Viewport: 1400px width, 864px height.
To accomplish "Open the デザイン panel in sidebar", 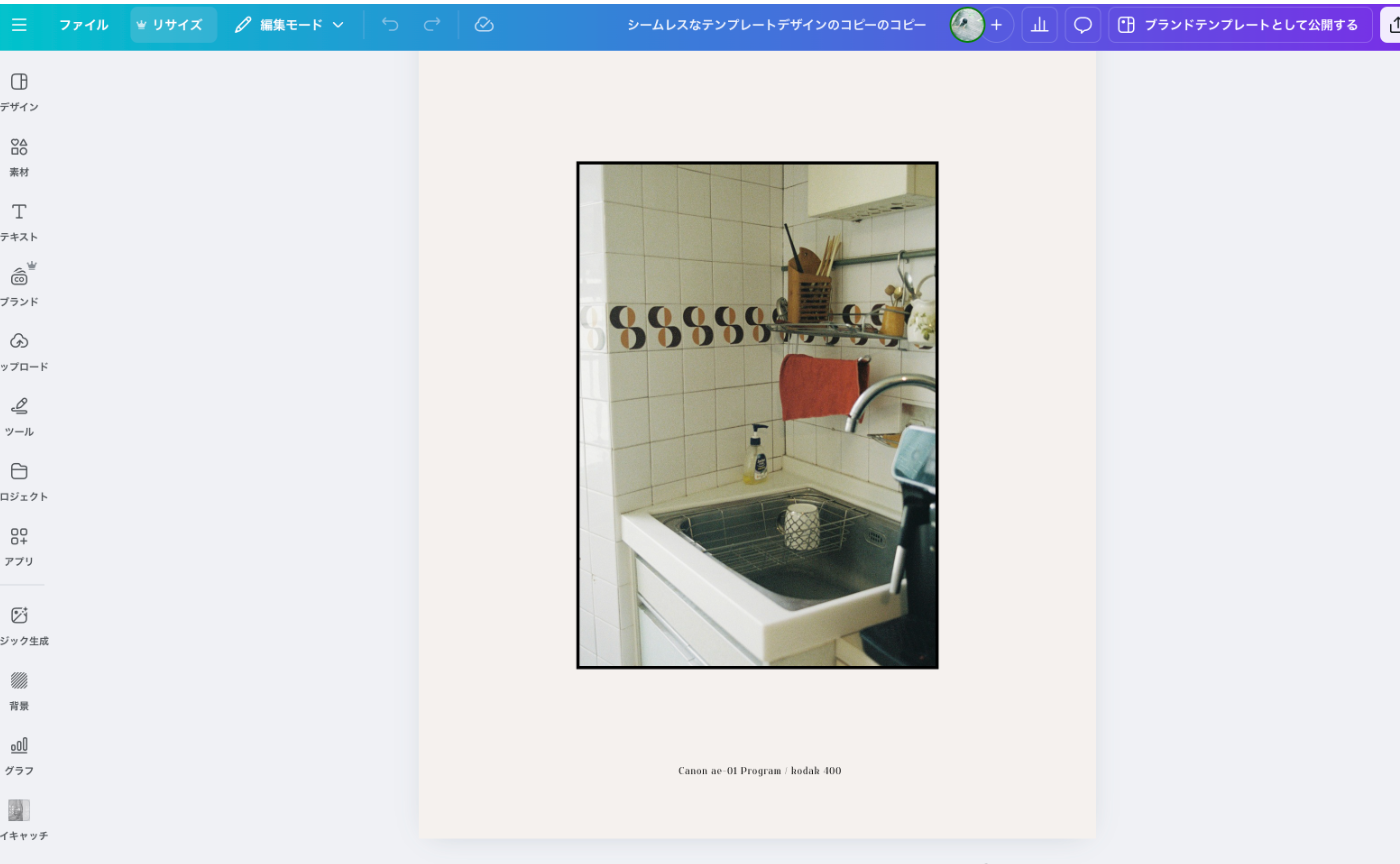I will [x=19, y=90].
